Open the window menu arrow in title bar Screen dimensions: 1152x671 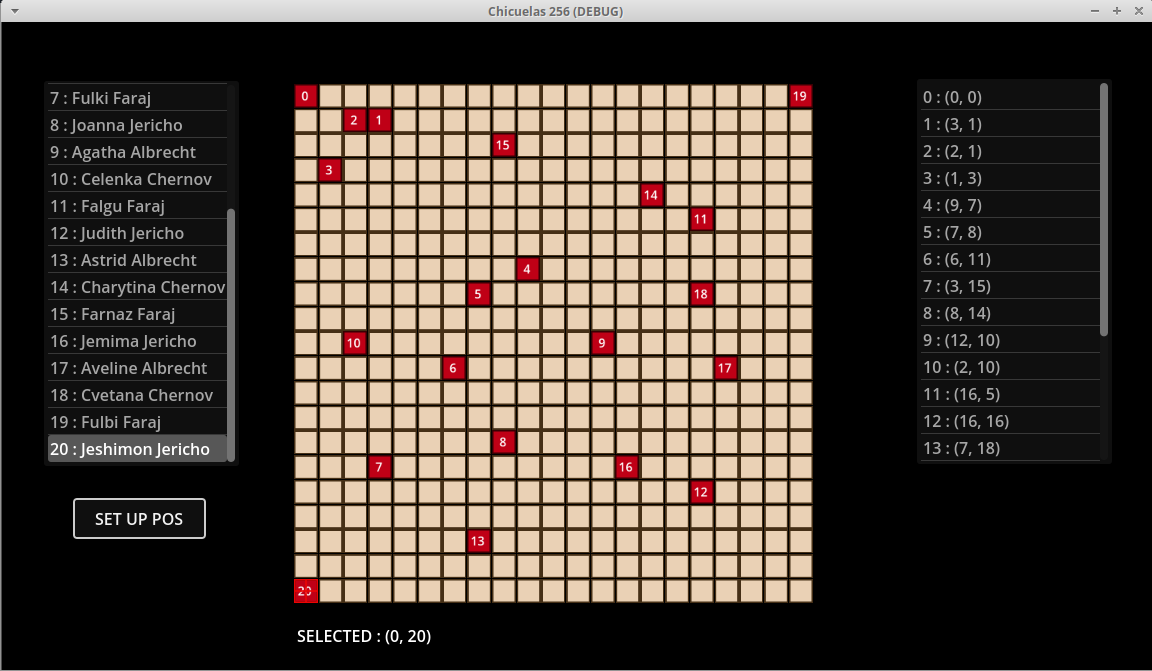15,11
